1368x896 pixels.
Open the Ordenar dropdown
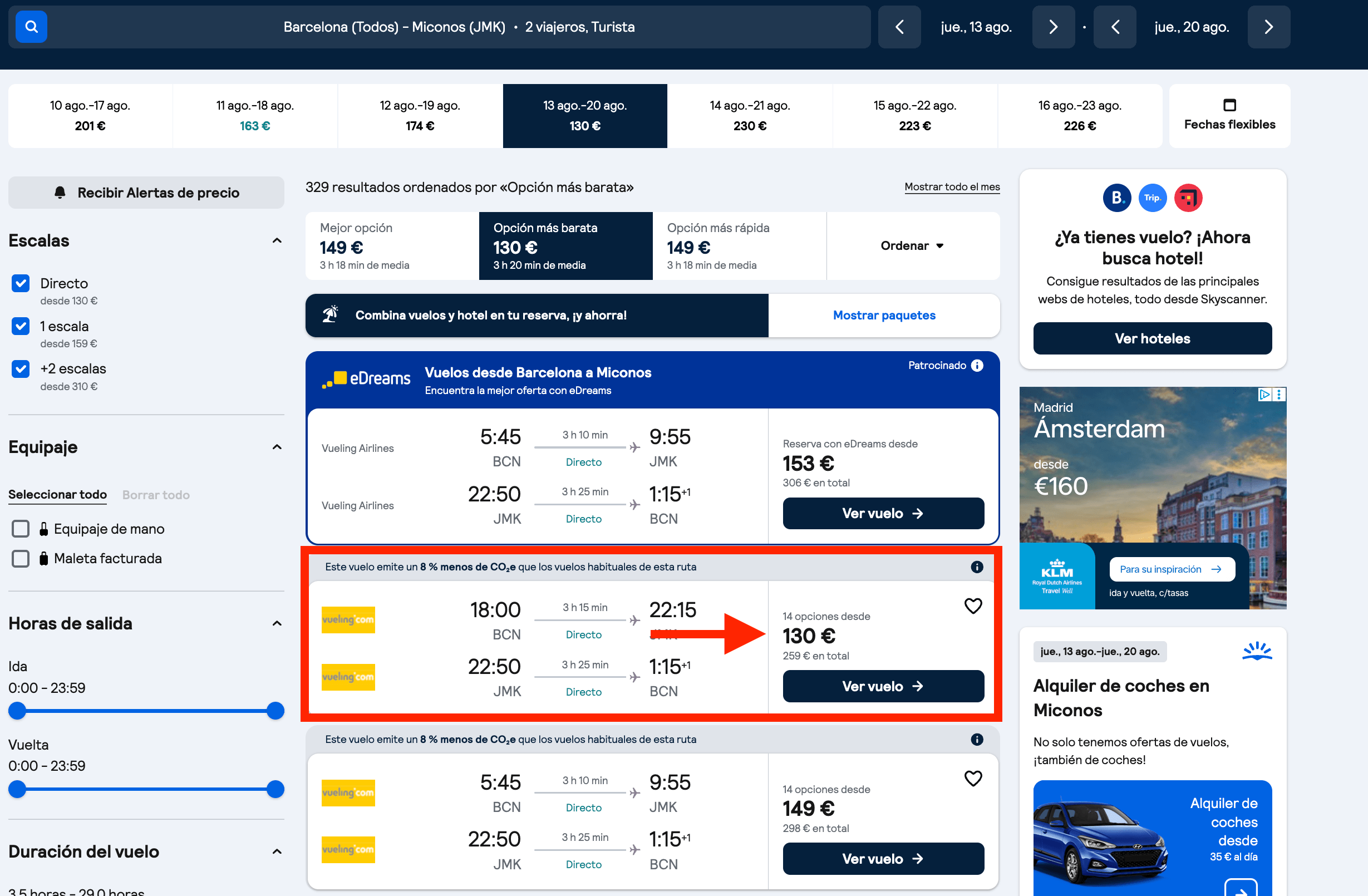(x=913, y=246)
